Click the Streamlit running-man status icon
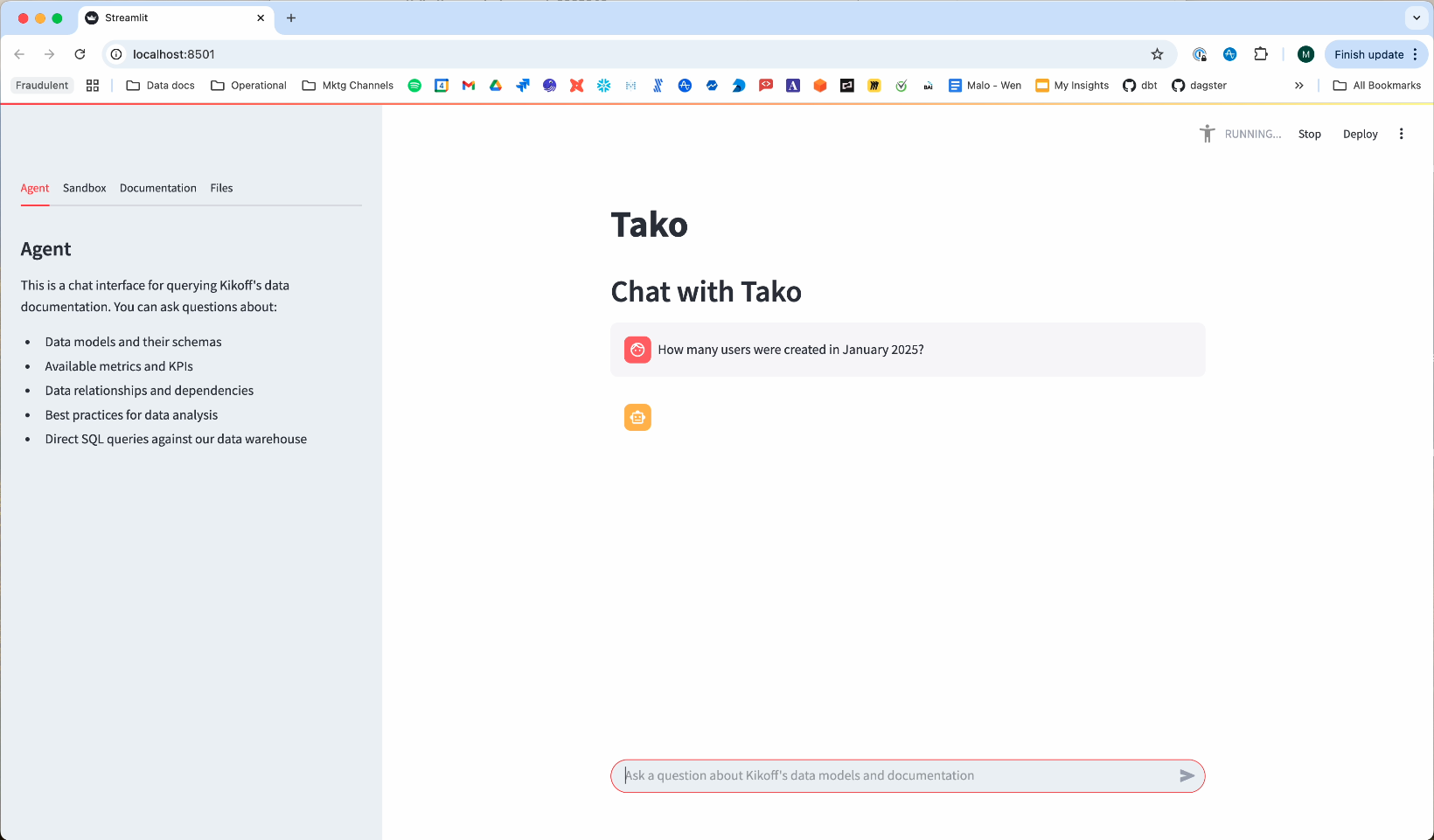 point(1208,134)
